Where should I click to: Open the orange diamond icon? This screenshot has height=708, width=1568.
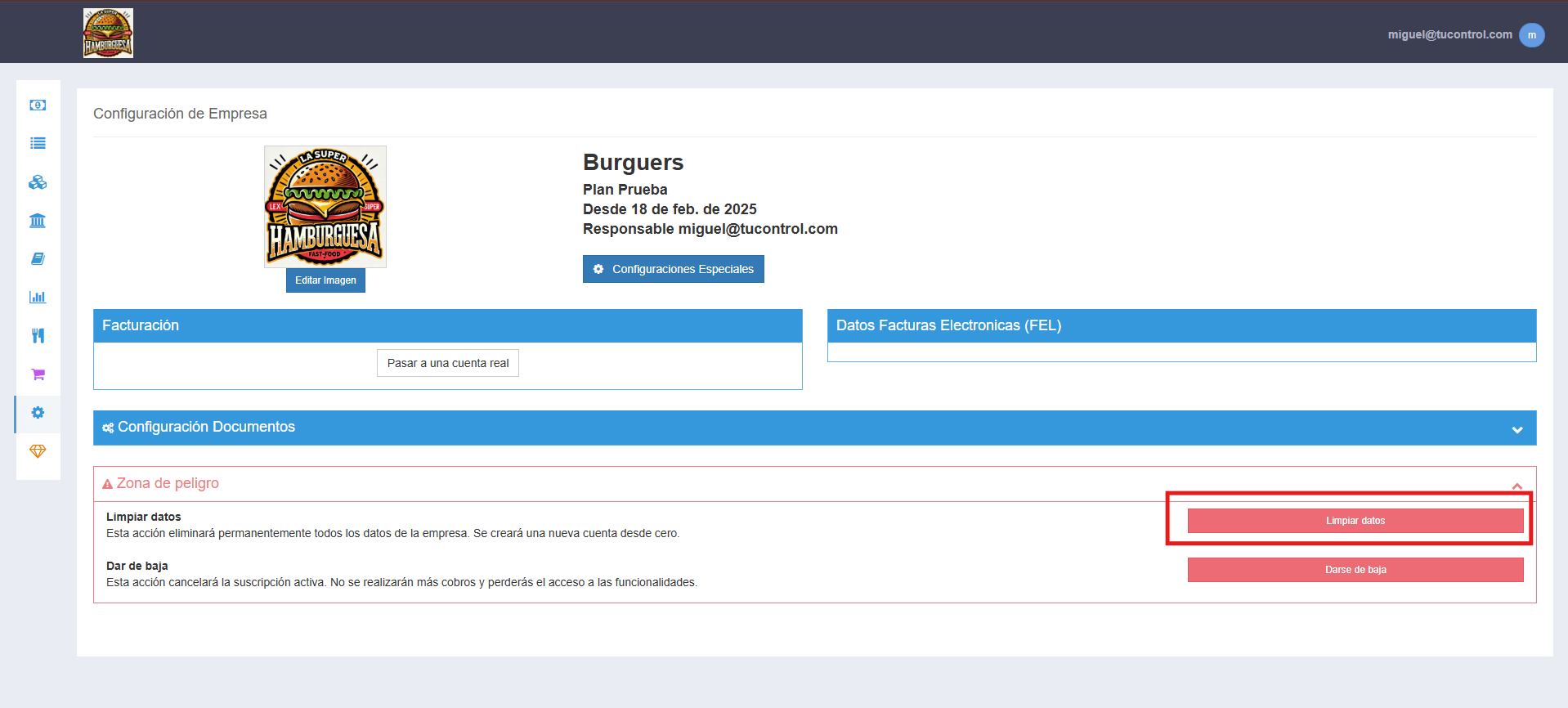tap(38, 451)
